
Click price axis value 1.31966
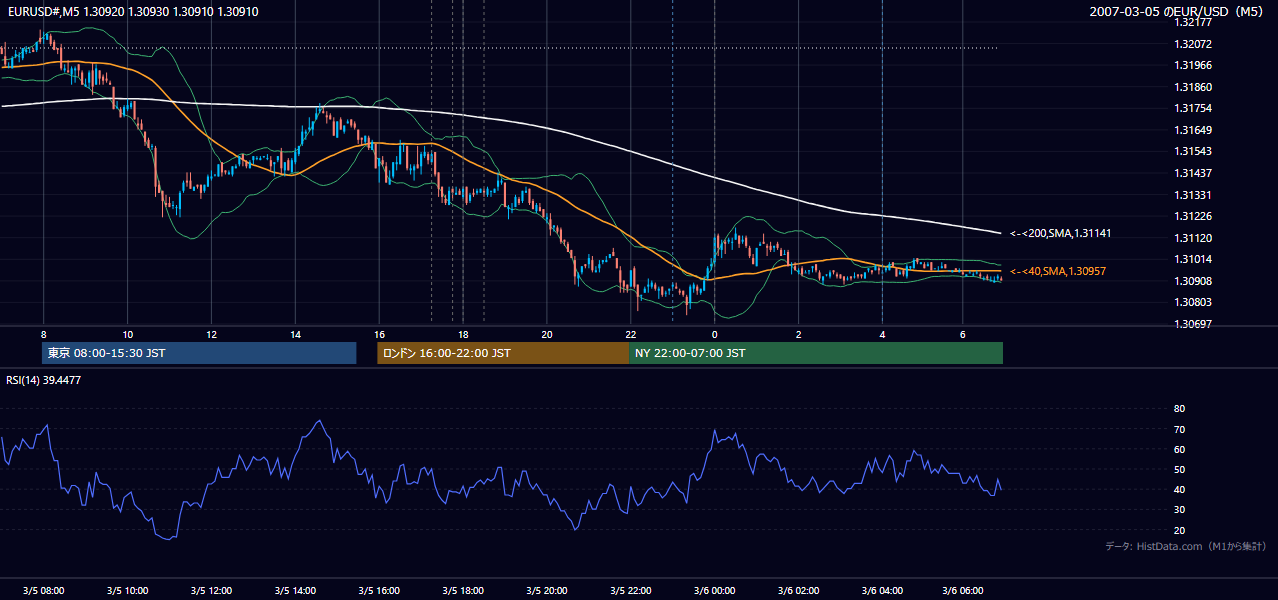click(x=1193, y=65)
